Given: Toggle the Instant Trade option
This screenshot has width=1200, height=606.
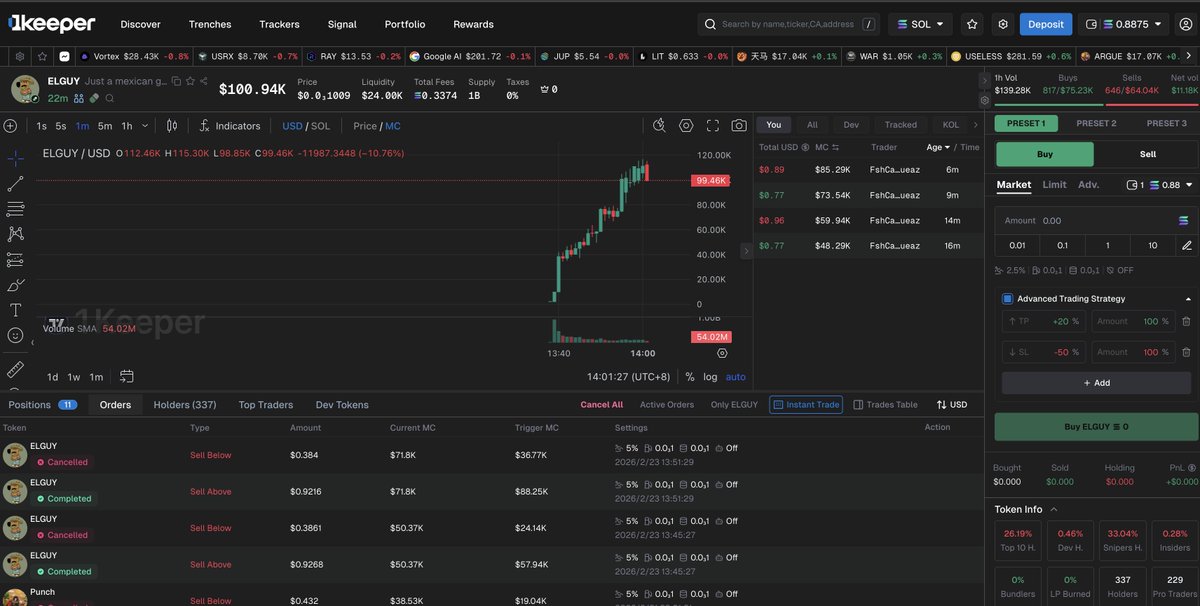Looking at the screenshot, I should coord(806,405).
